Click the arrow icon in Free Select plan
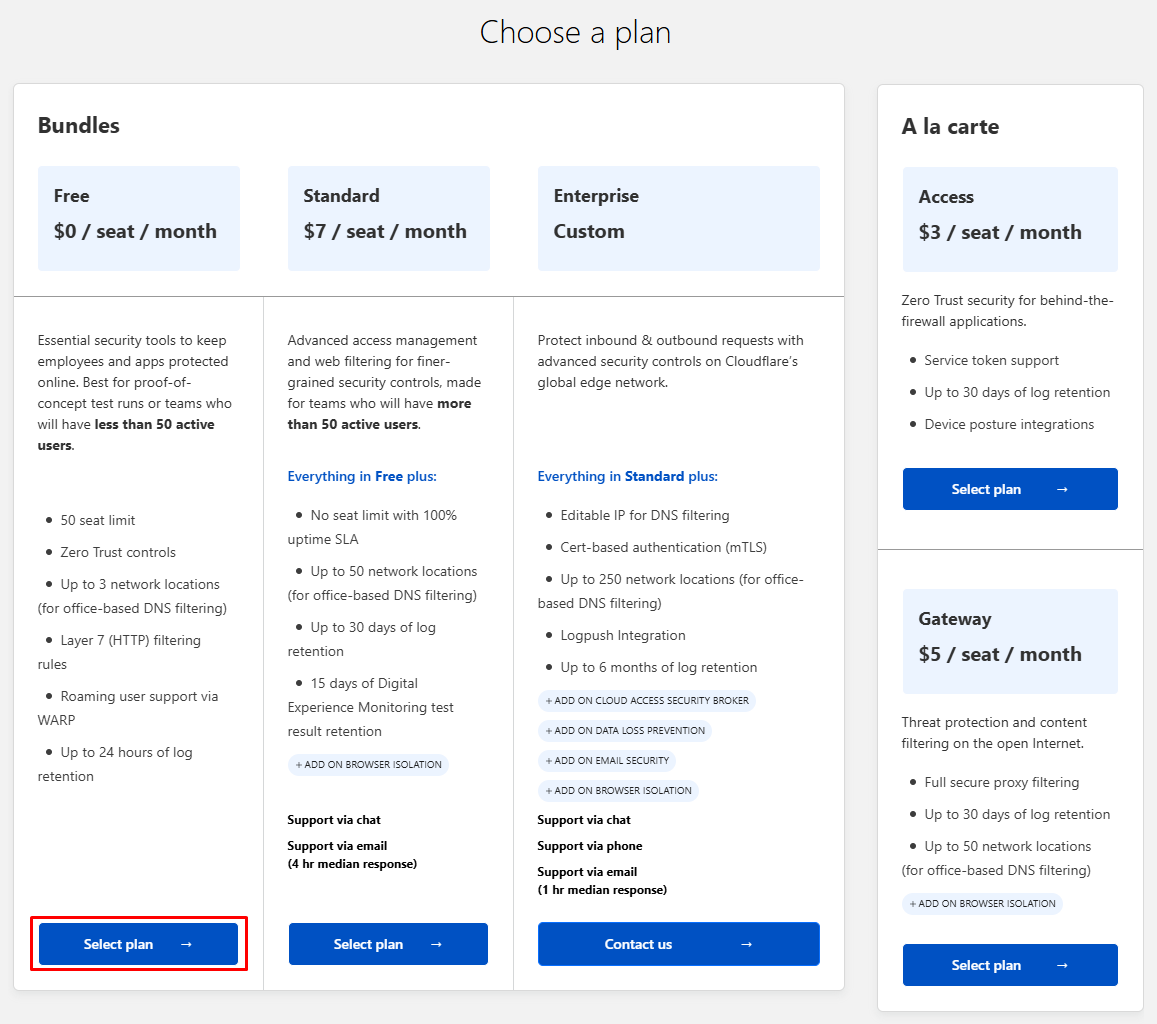This screenshot has width=1157, height=1024. [186, 944]
